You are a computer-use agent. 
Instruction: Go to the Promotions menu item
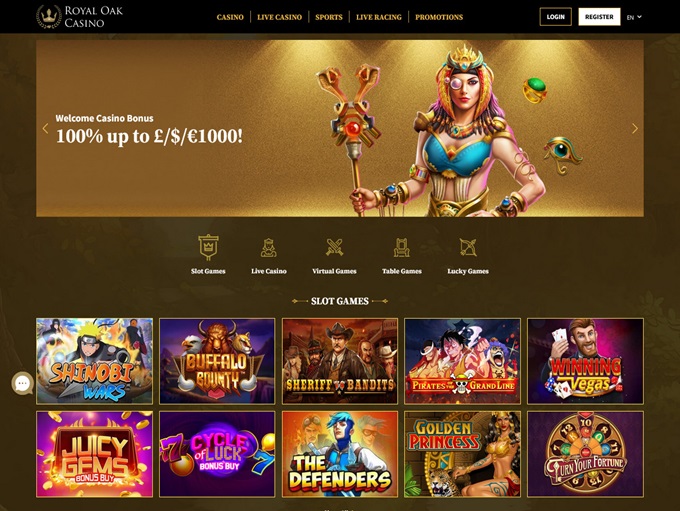(x=439, y=17)
